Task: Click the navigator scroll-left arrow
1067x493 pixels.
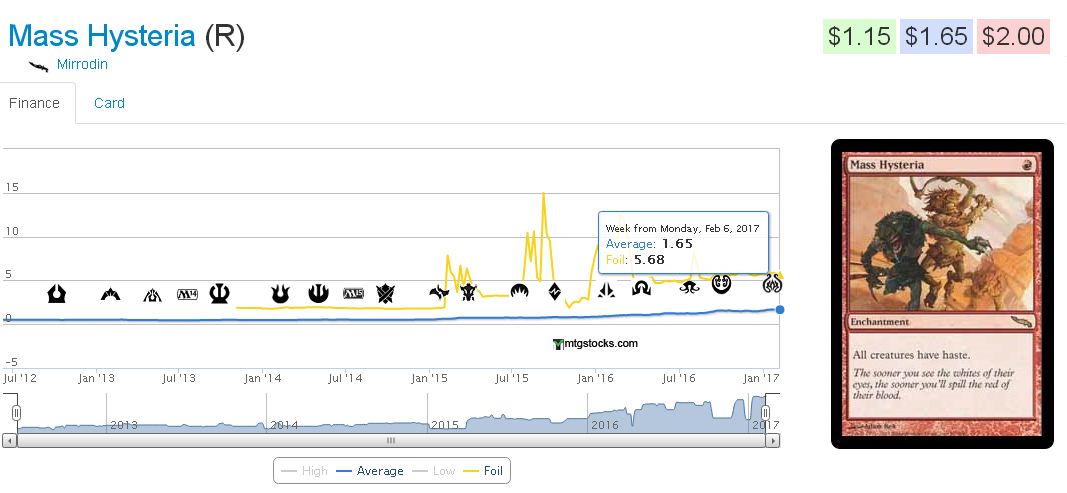Action: point(10,441)
